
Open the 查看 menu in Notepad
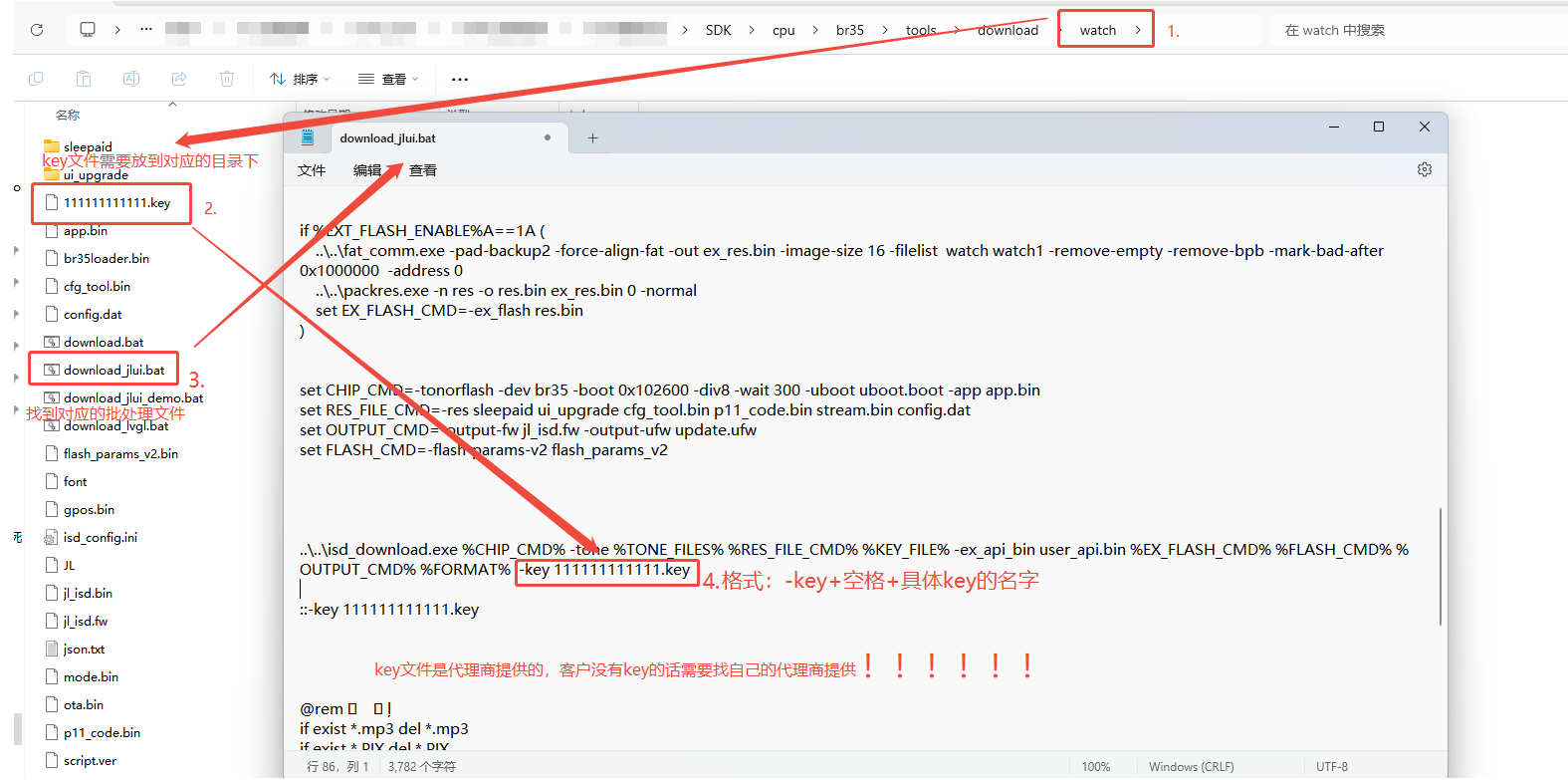point(423,170)
